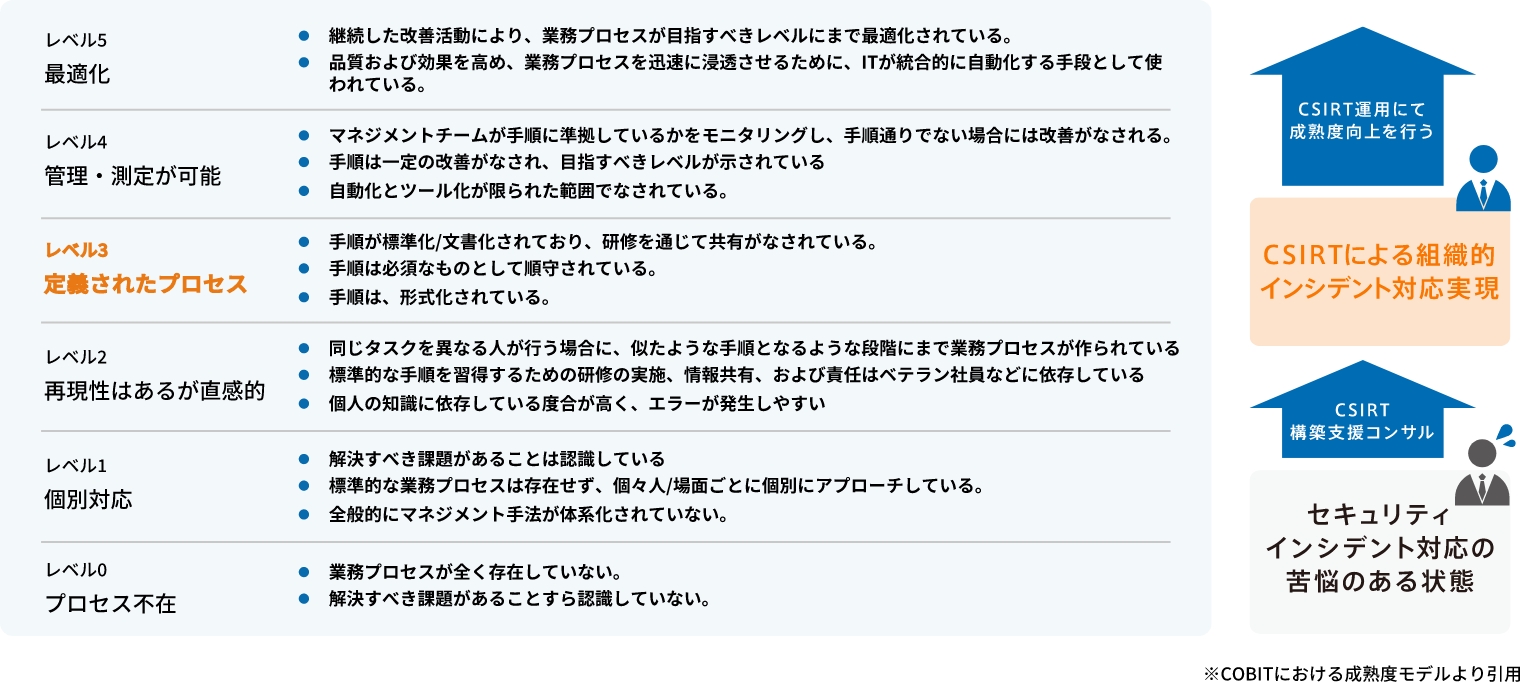Viewport: 1520px width, 682px height.
Task: Click the bullet before 継続した改善活動により
Action: (x=305, y=36)
